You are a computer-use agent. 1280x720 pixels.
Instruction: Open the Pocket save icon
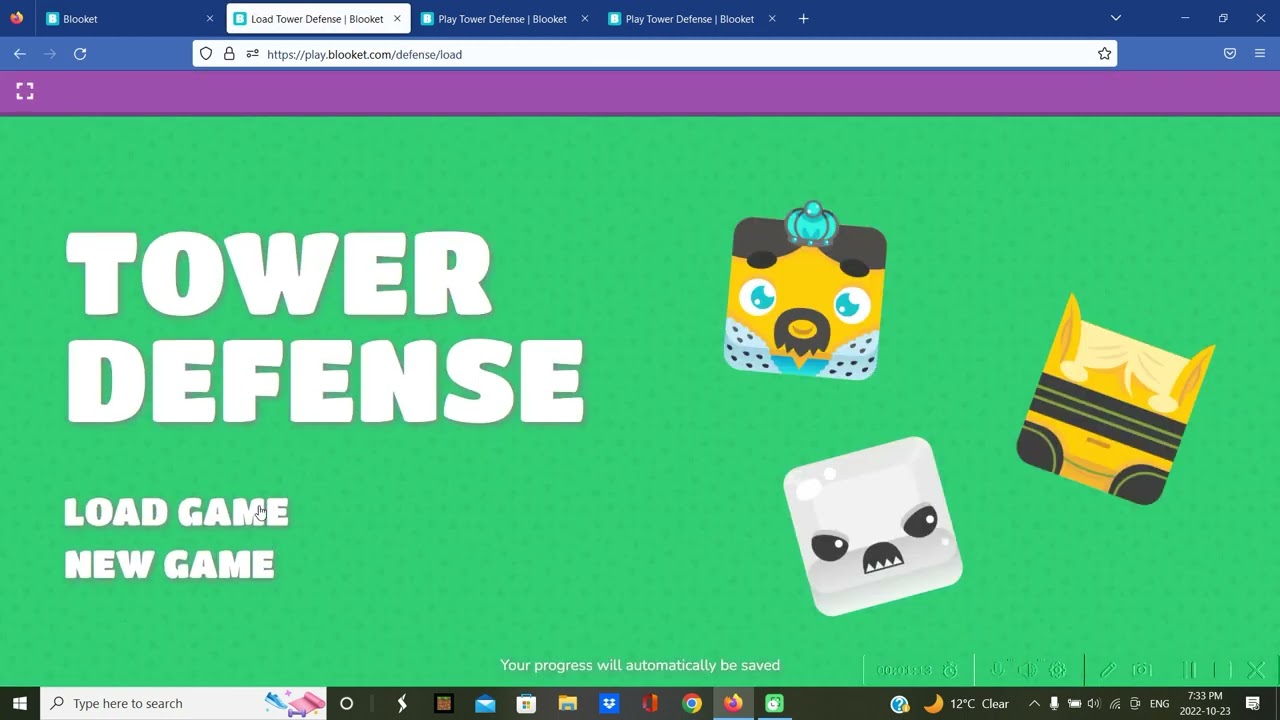1230,54
